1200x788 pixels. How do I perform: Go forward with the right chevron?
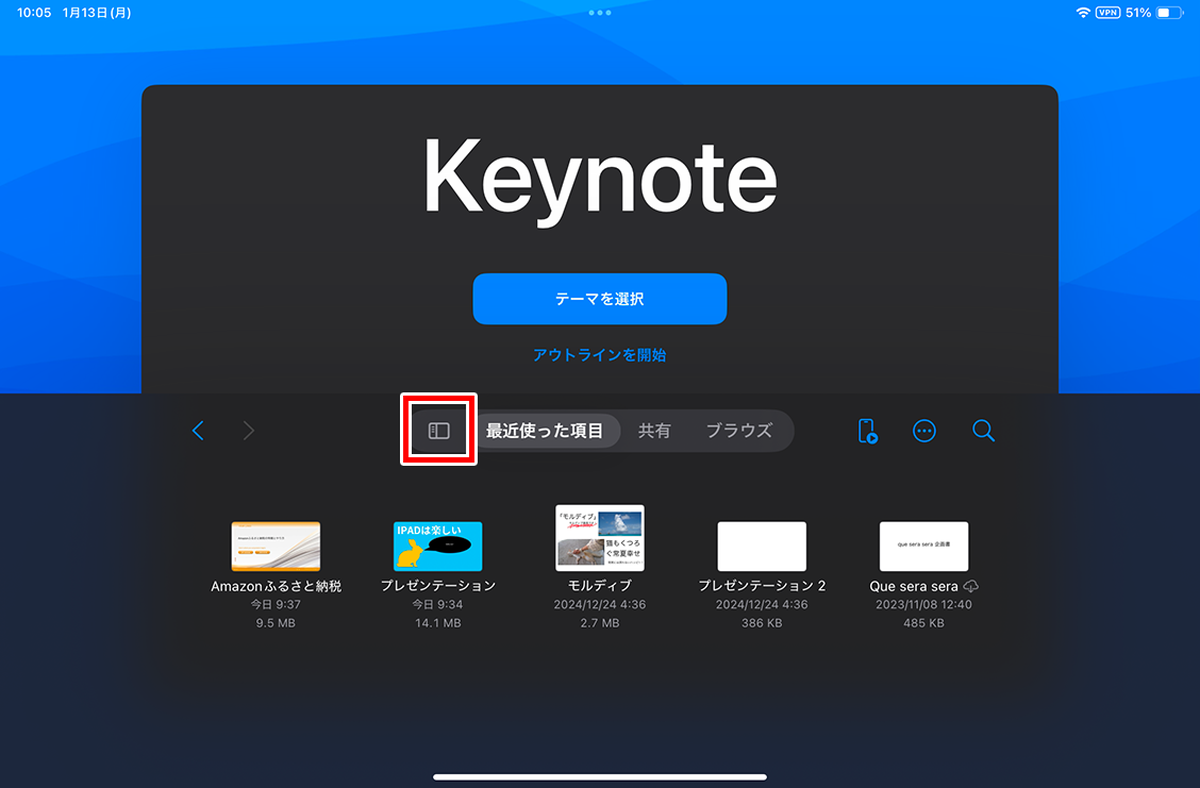click(x=249, y=431)
